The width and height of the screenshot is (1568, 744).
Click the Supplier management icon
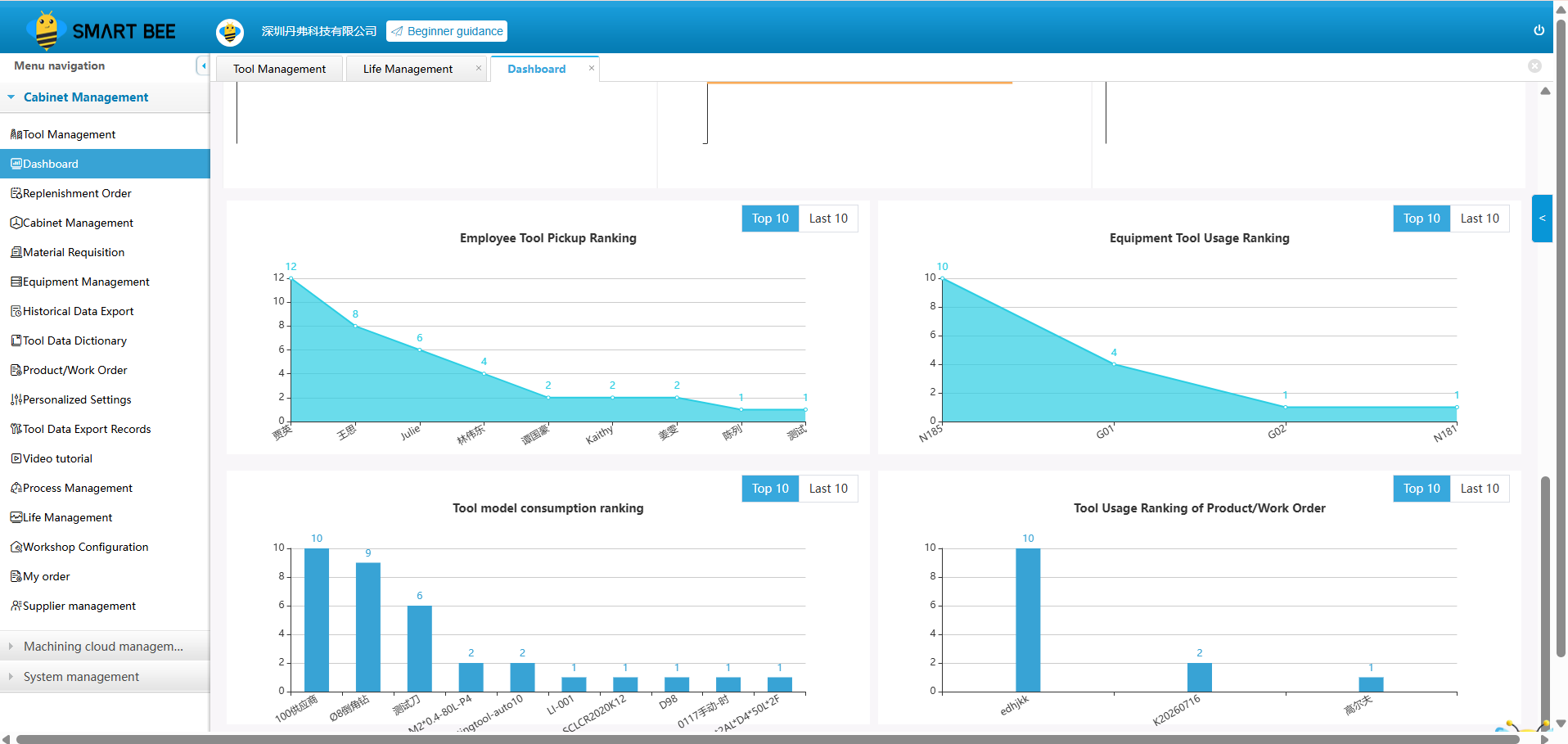(16, 606)
